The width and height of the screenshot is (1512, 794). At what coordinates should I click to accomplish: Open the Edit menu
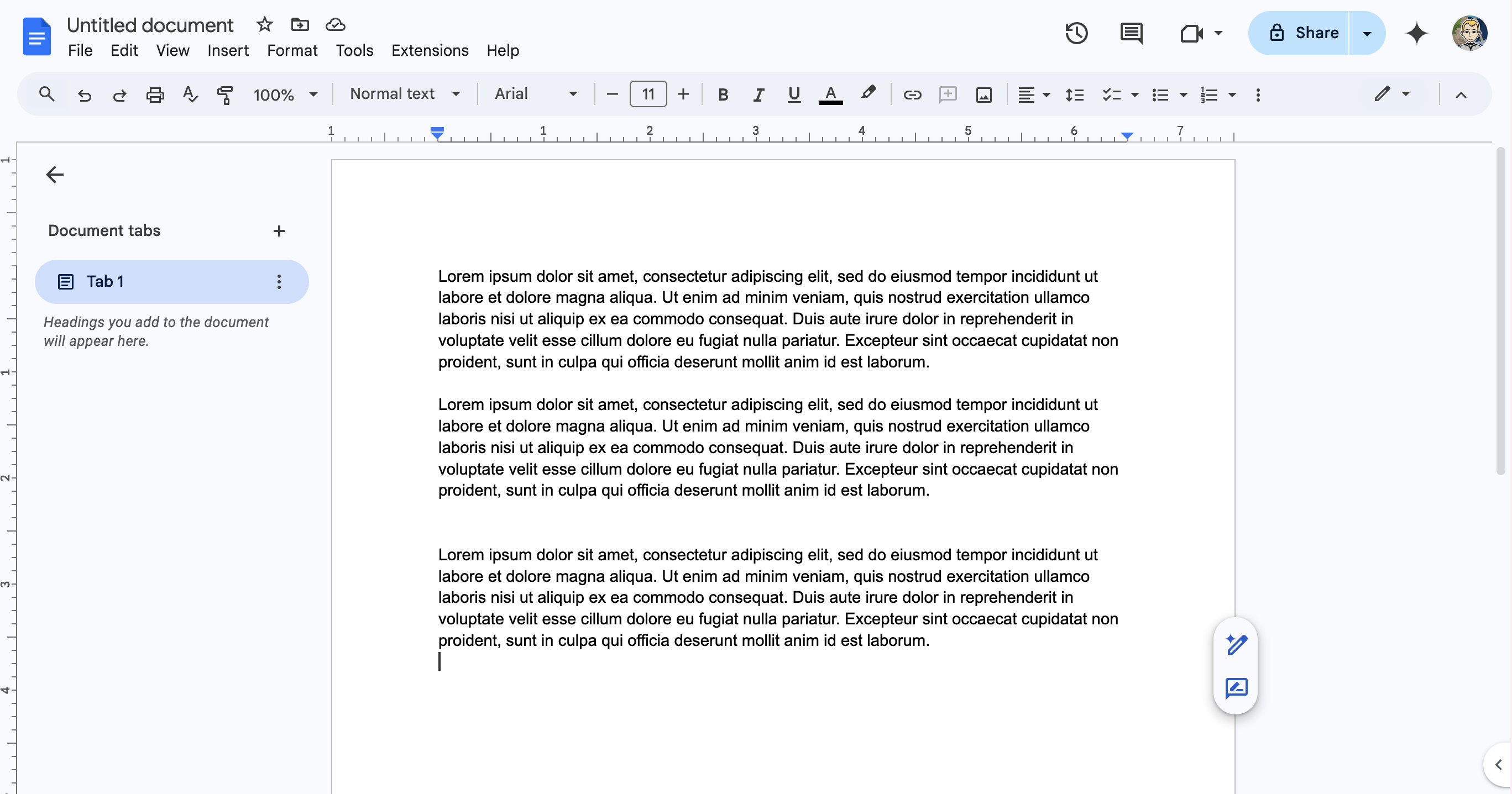click(124, 50)
